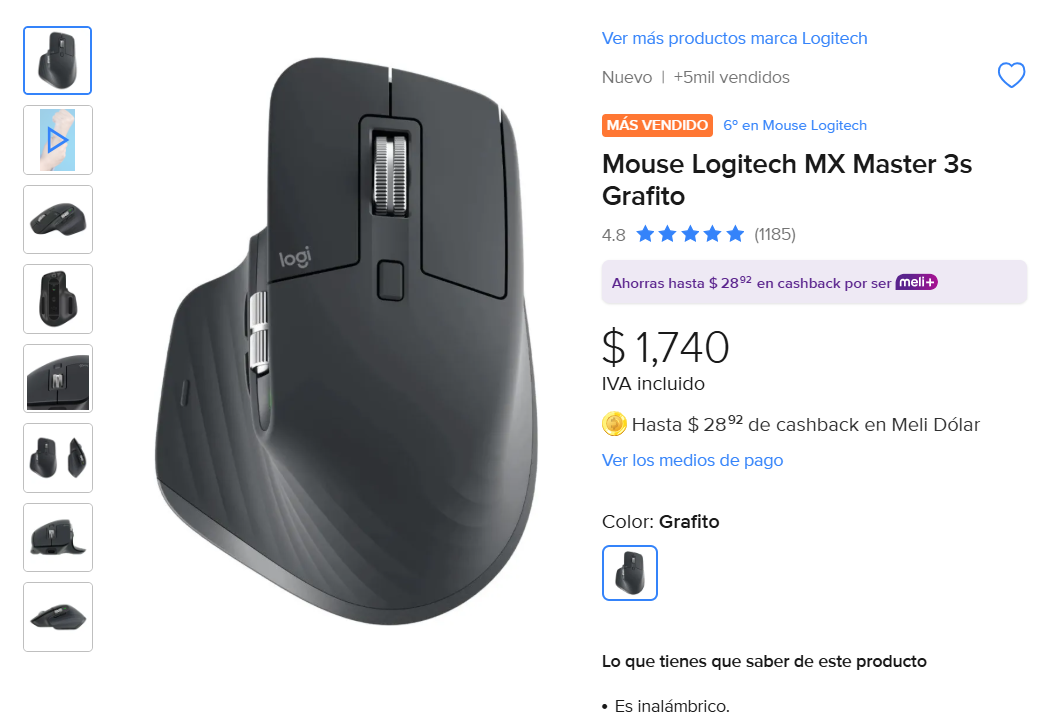Play the product video thumbnail
The width and height of the screenshot is (1045, 715).
click(58, 140)
